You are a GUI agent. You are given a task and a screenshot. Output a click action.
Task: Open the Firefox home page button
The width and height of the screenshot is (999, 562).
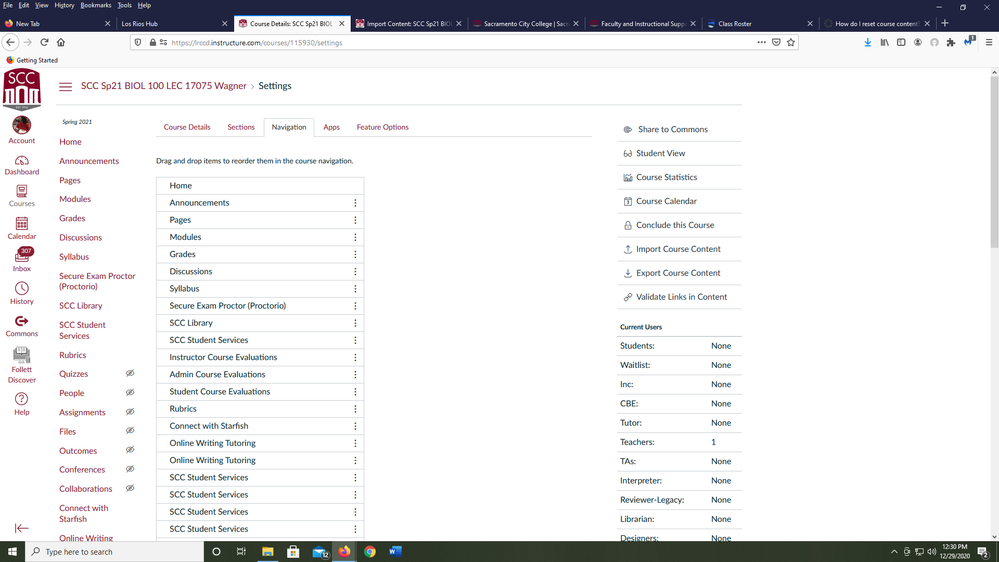61,42
